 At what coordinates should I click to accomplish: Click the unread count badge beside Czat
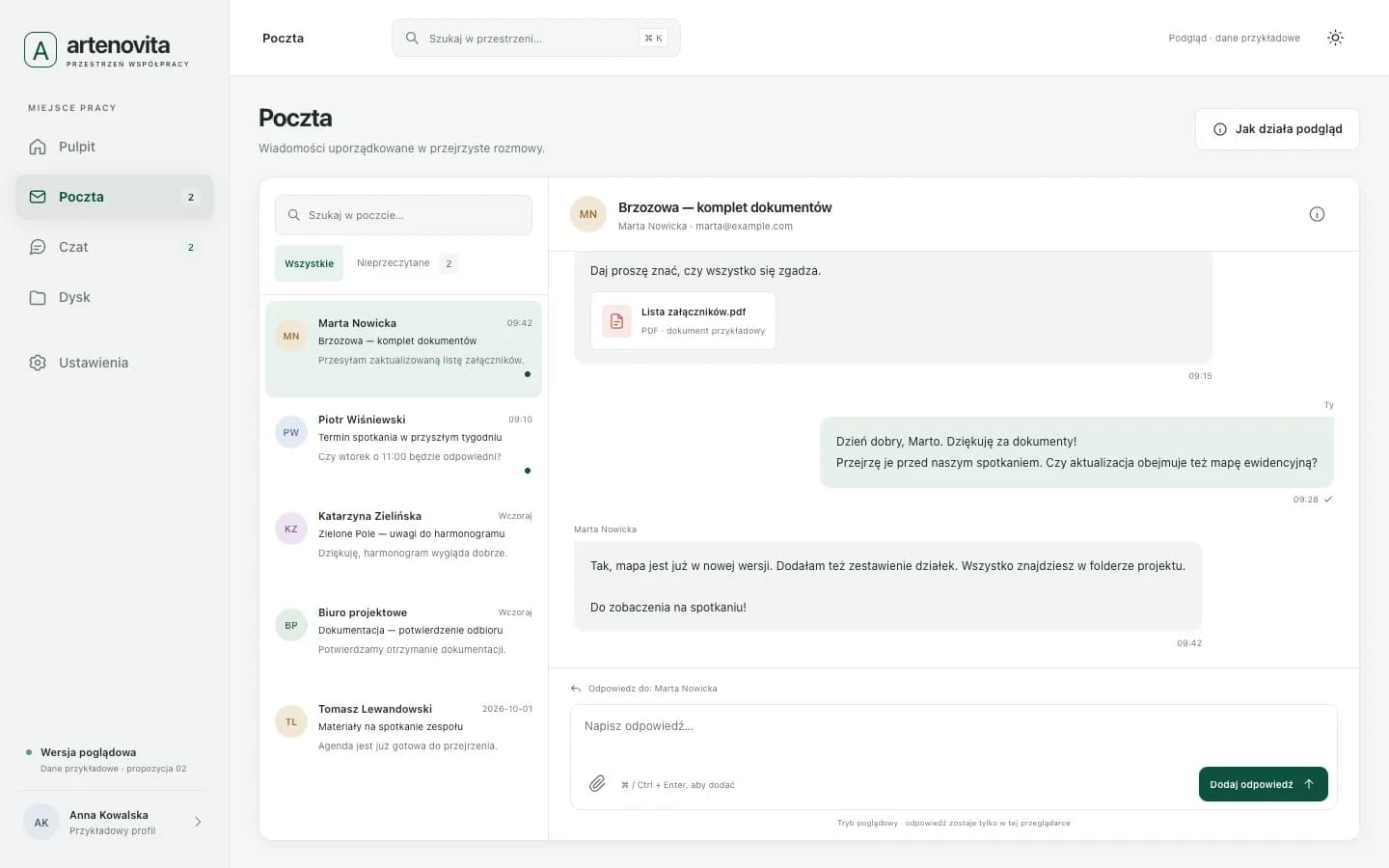(191, 247)
